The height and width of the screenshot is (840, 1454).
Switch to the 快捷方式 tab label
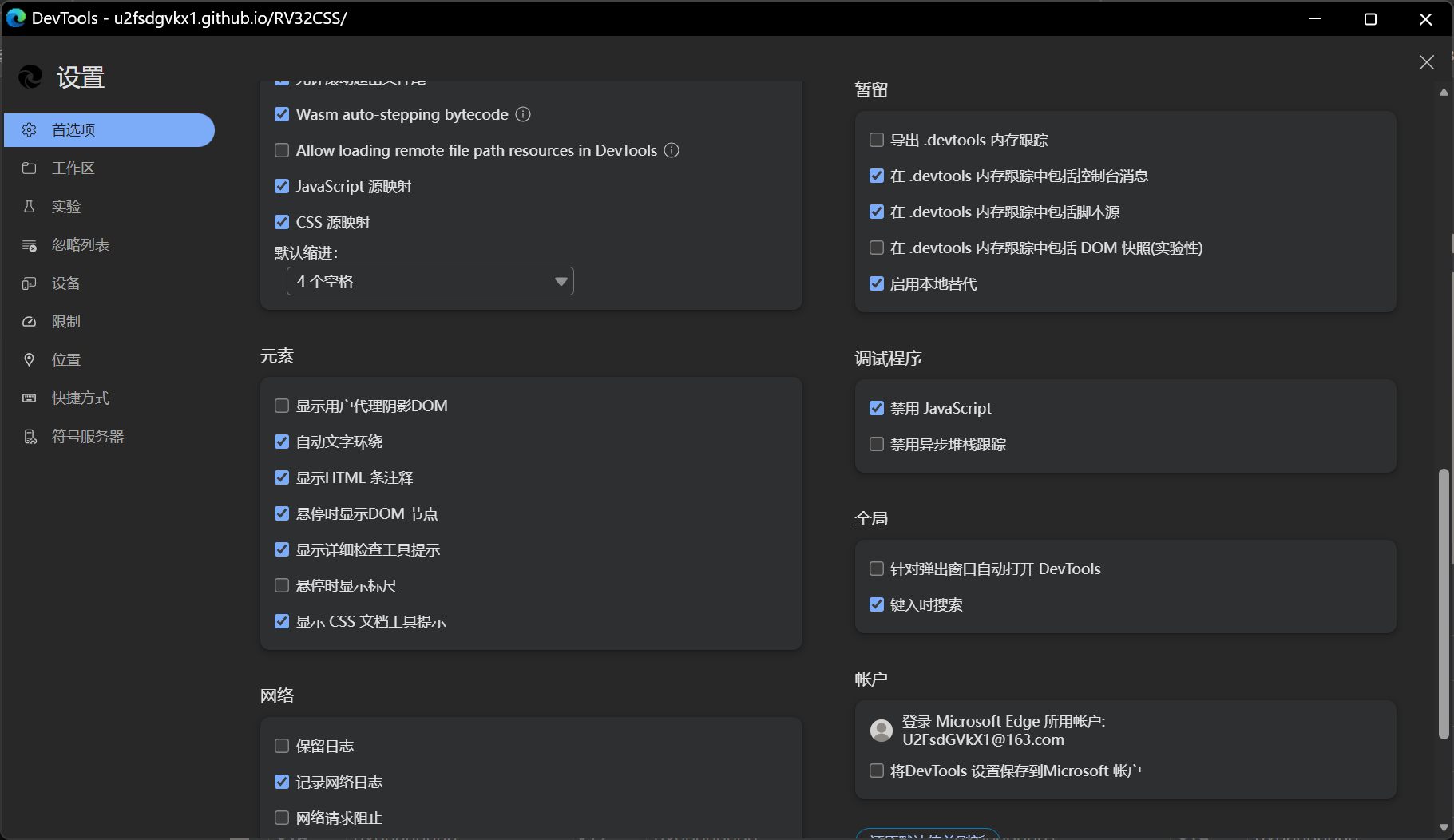click(x=81, y=398)
